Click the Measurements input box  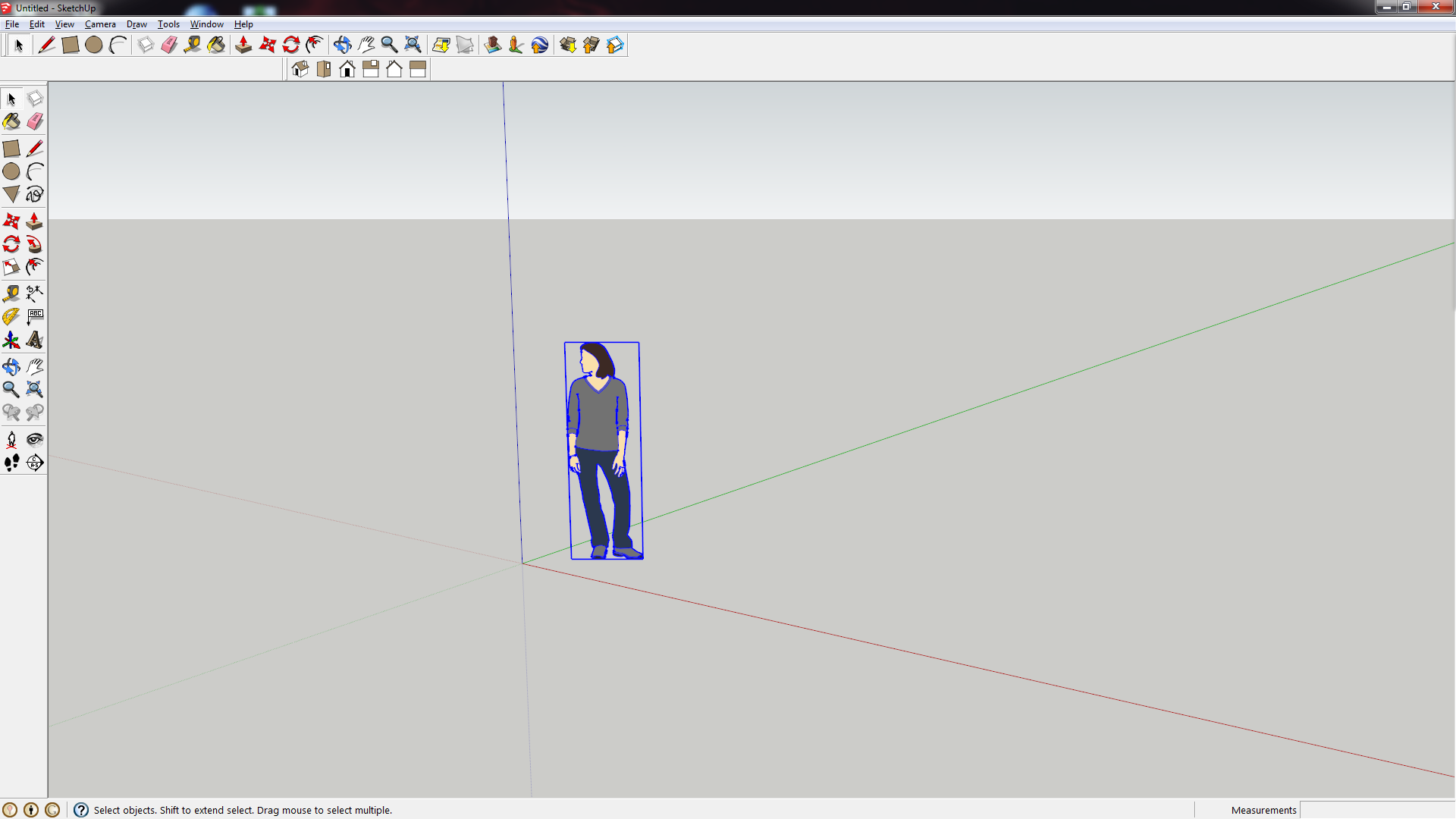pyautogui.click(x=1377, y=810)
